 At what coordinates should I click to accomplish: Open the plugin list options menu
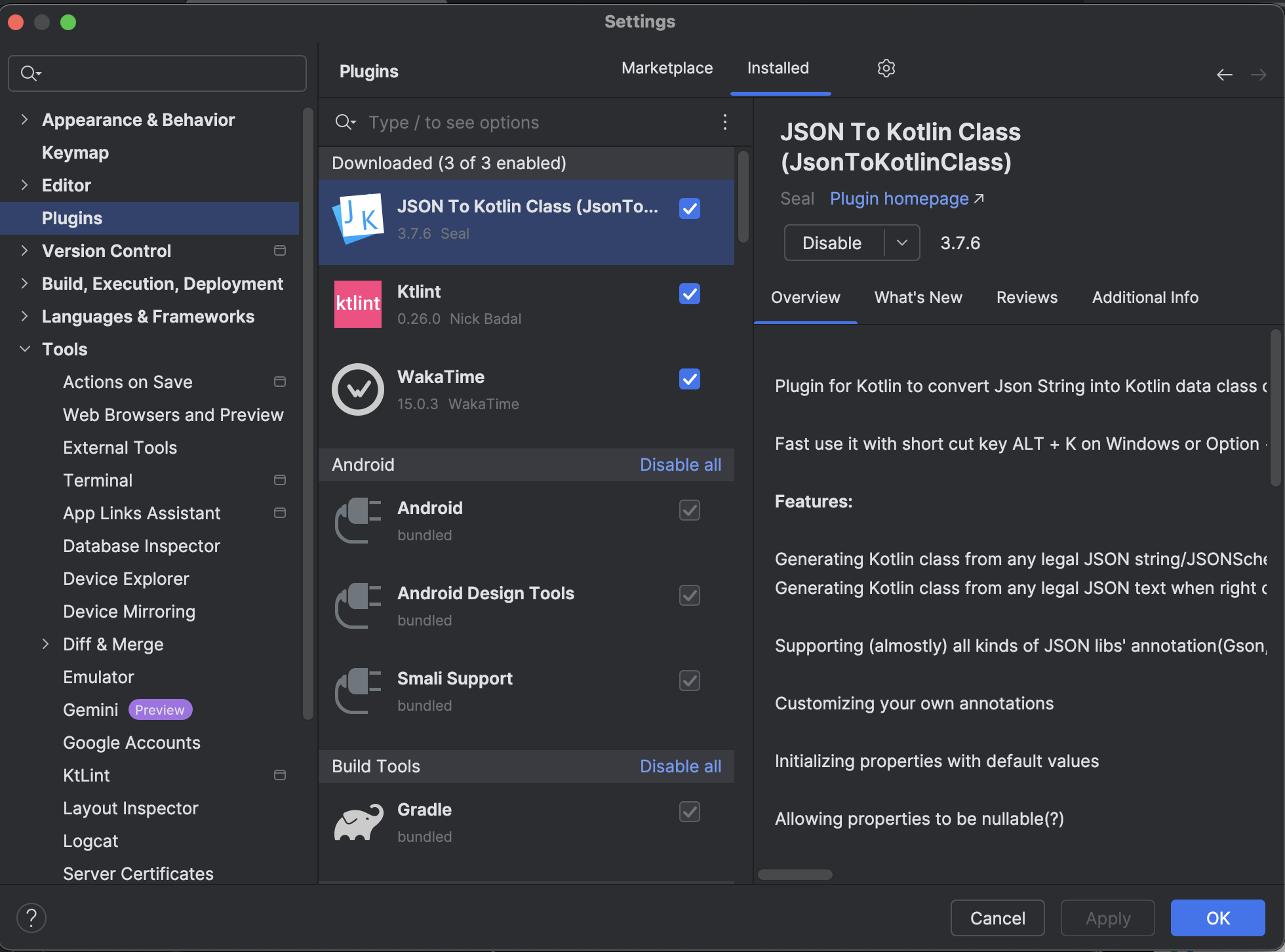724,122
